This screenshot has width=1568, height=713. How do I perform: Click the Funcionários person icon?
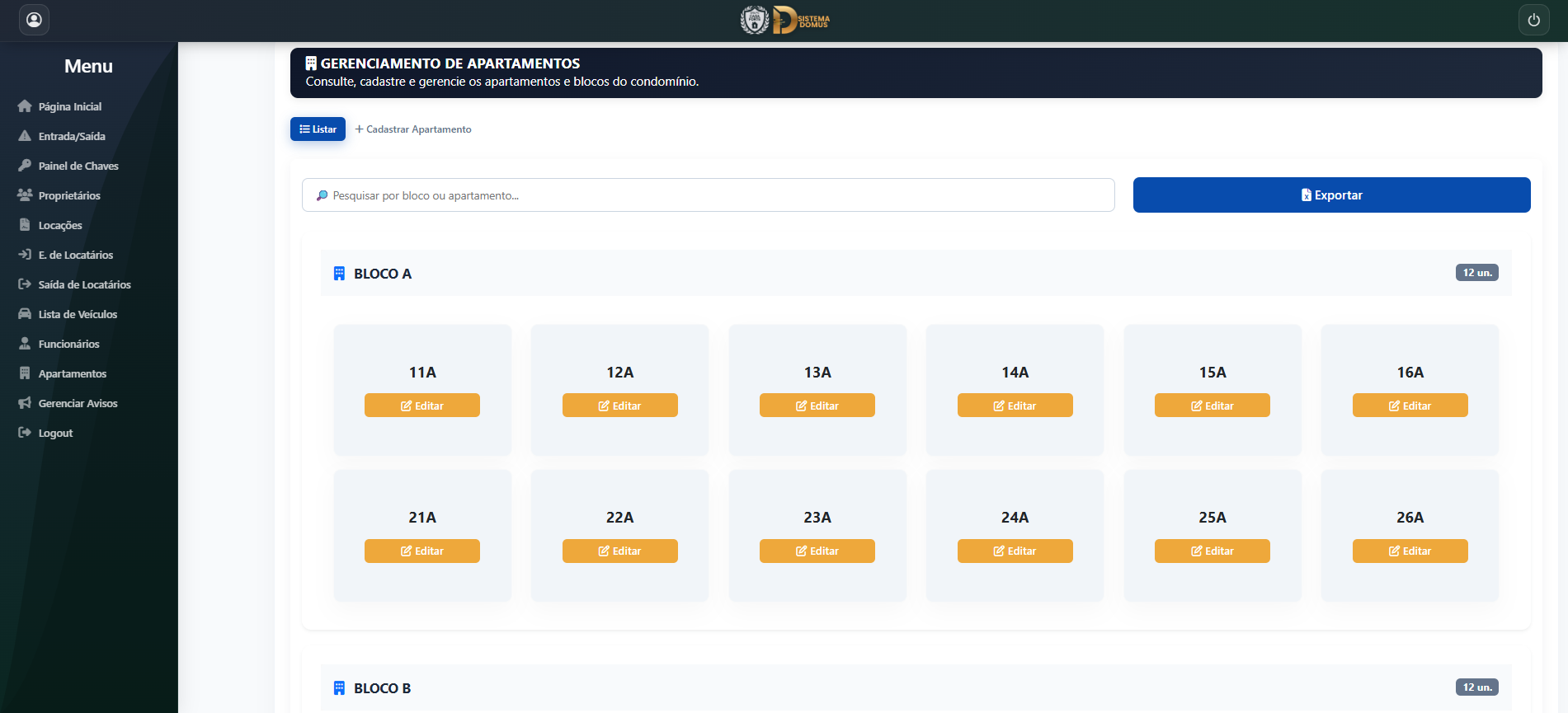point(25,344)
